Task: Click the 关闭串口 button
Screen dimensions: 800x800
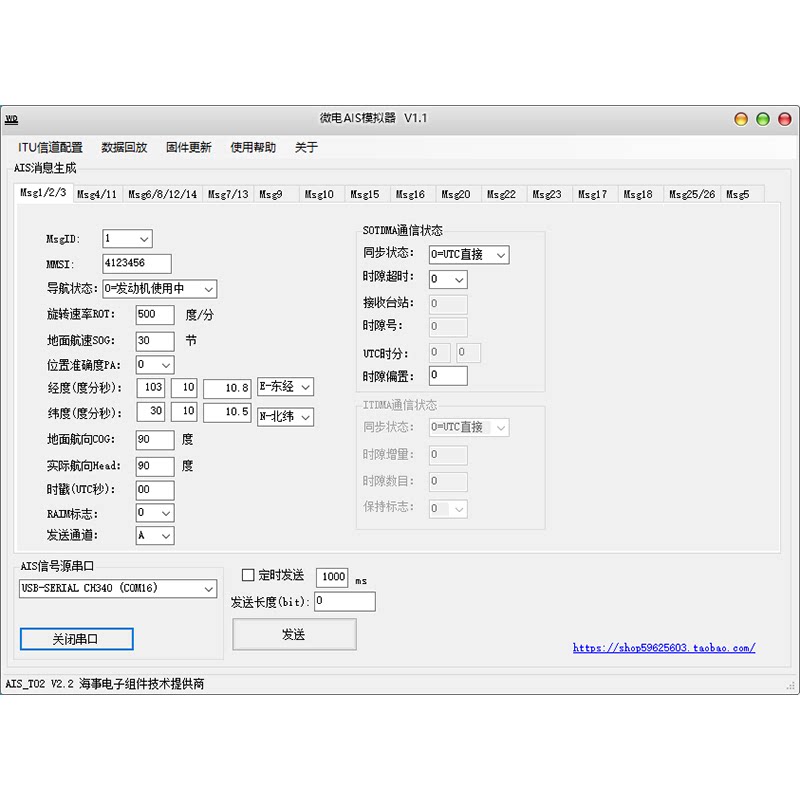Action: point(76,638)
